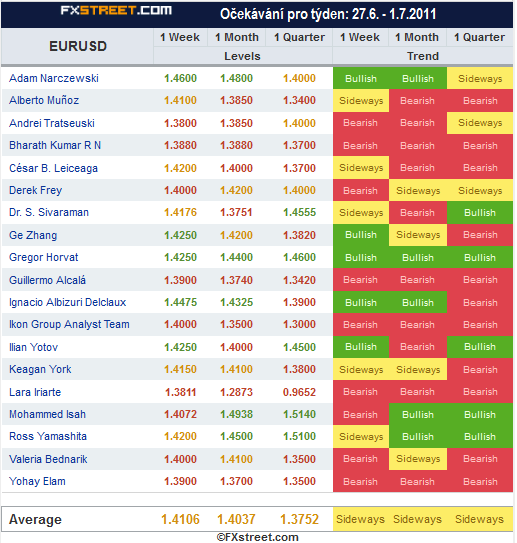
Task: Click 1 Month column header under Levels
Action: (x=237, y=37)
